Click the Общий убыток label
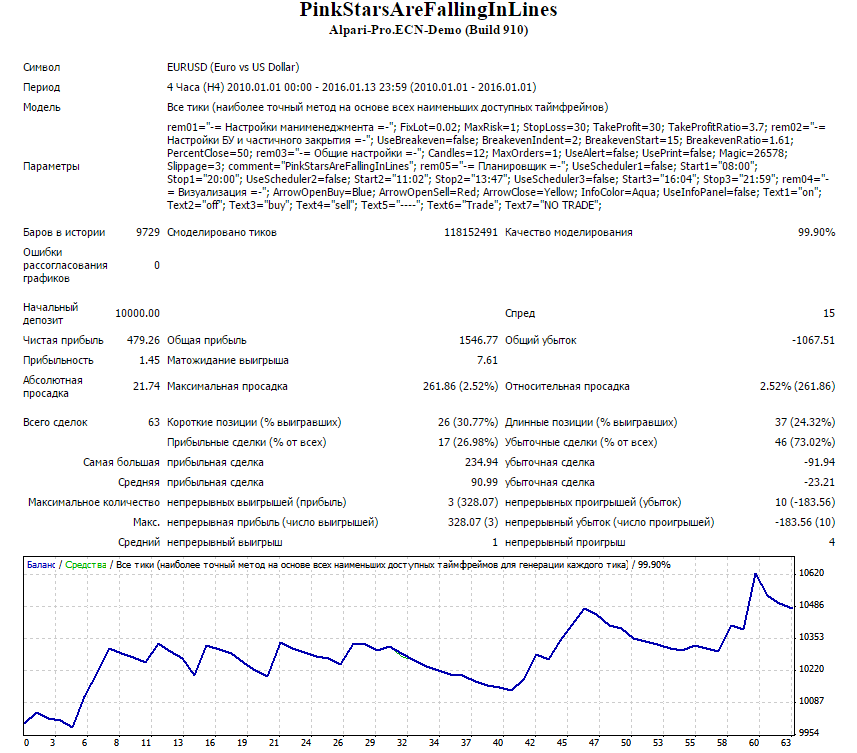Image resolution: width=857 pixels, height=753 pixels. point(541,340)
